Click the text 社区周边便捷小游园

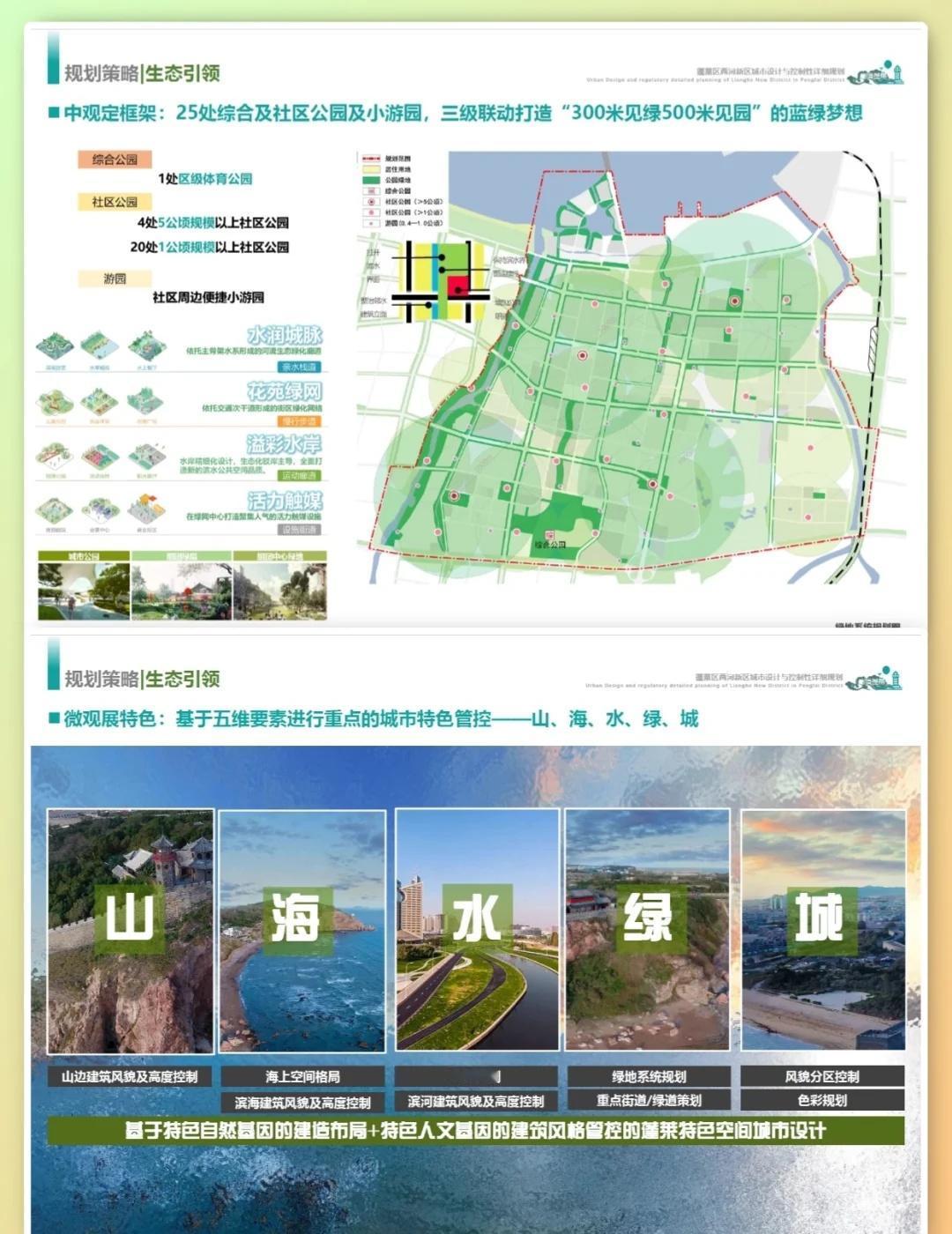point(208,298)
